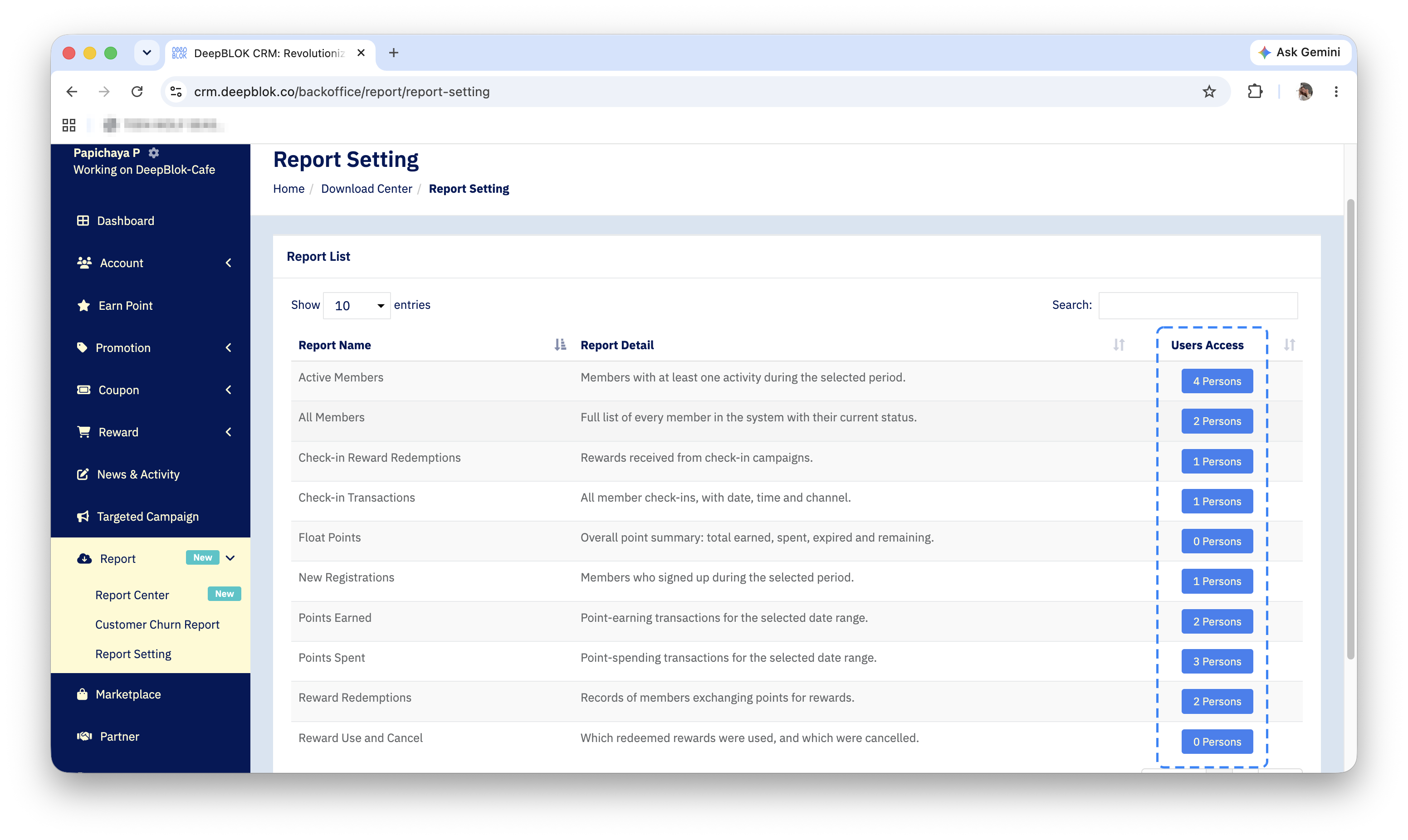Sort by Users Access column icon
Viewport: 1408px width, 840px height.
coord(1289,345)
